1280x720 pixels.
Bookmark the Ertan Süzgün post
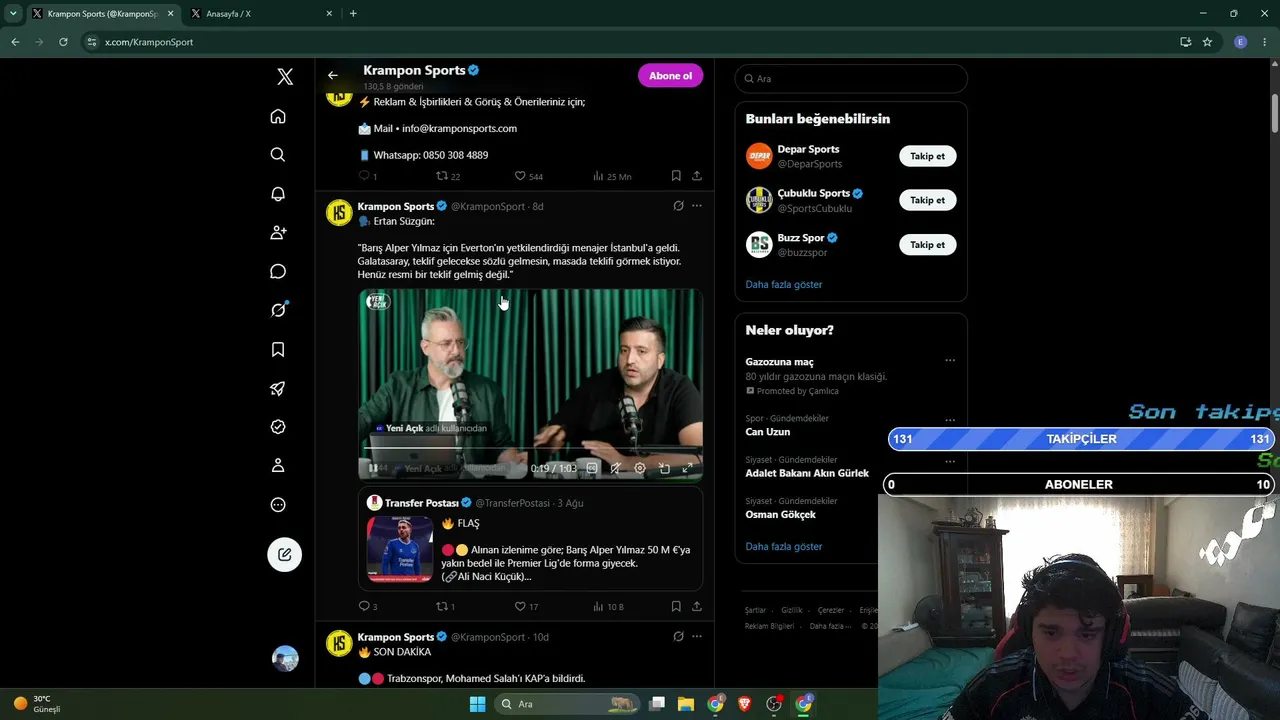coord(676,606)
